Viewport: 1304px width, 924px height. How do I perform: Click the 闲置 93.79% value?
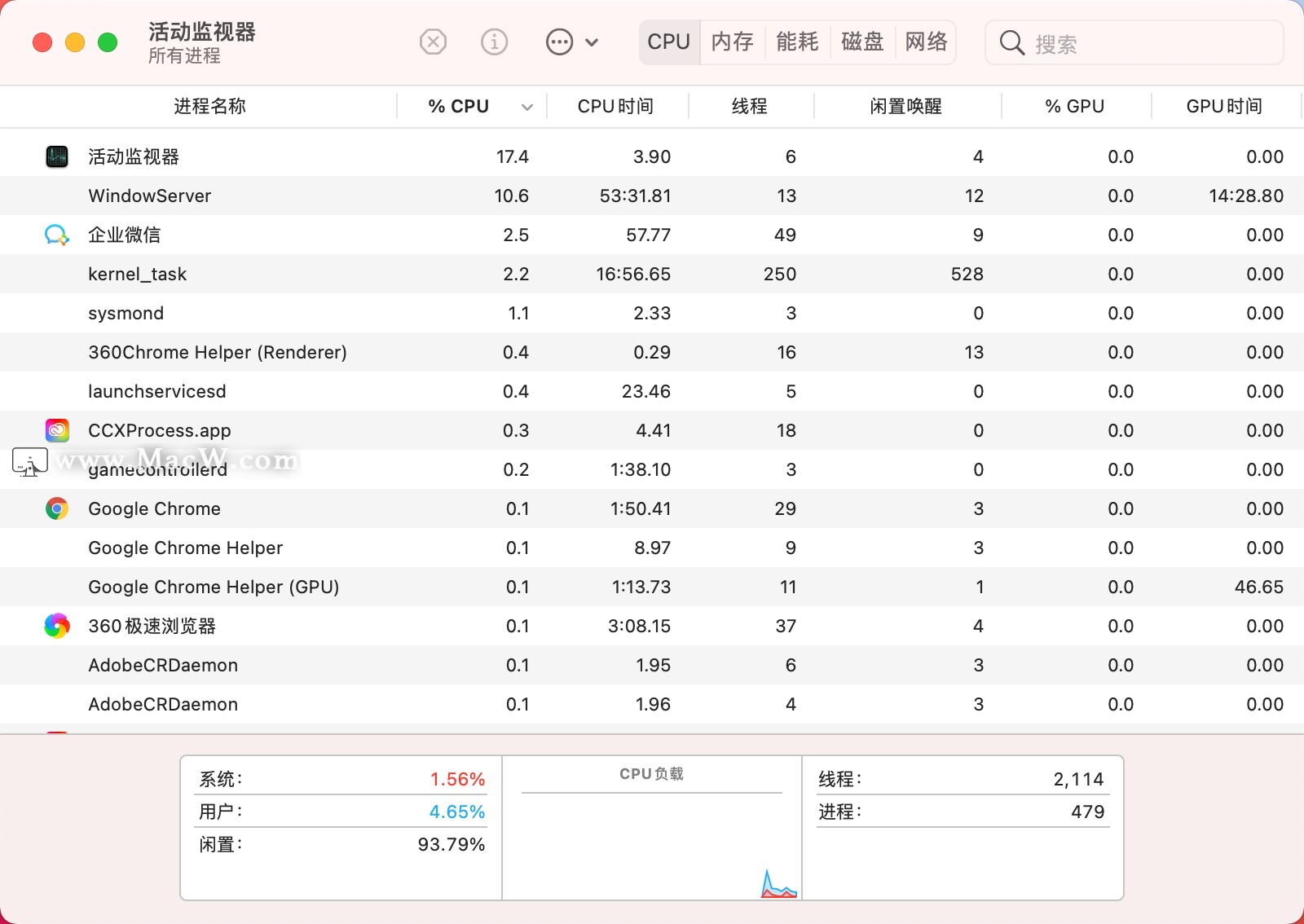[452, 844]
